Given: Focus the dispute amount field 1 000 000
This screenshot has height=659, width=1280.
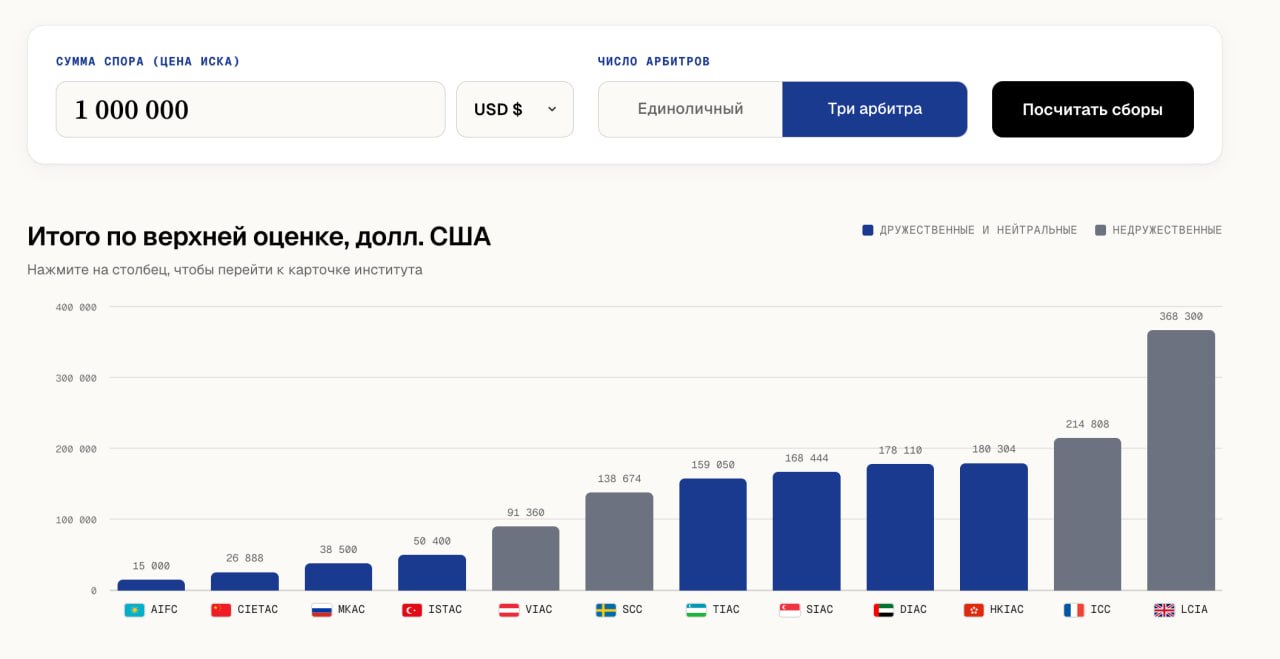Looking at the screenshot, I should pos(251,109).
